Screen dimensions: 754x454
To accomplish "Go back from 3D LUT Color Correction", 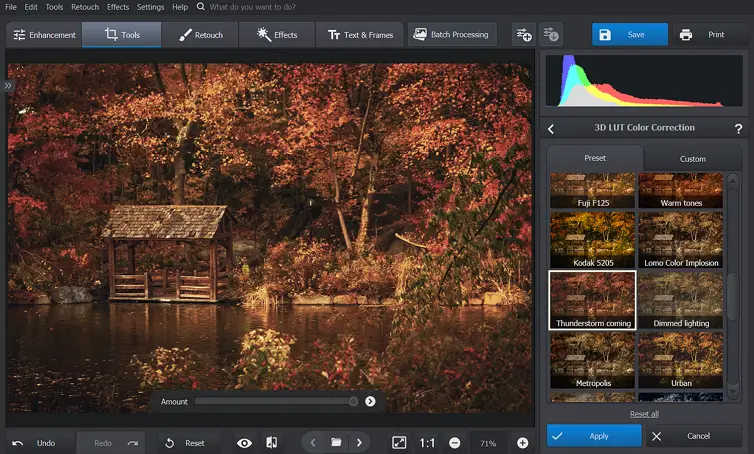I will [x=551, y=128].
